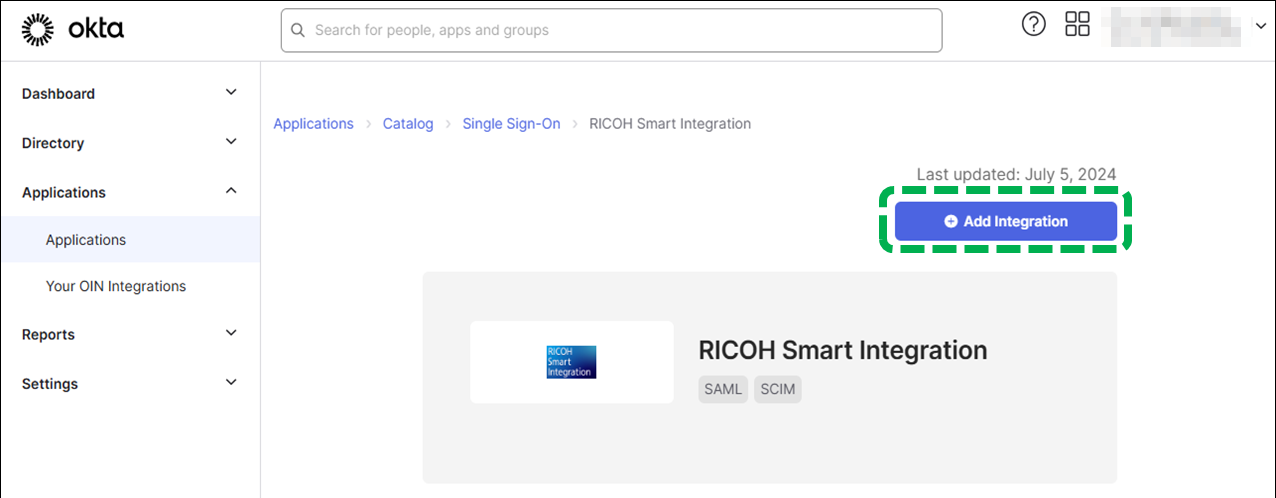
Task: Focus the people, apps and groups search field
Action: point(620,31)
